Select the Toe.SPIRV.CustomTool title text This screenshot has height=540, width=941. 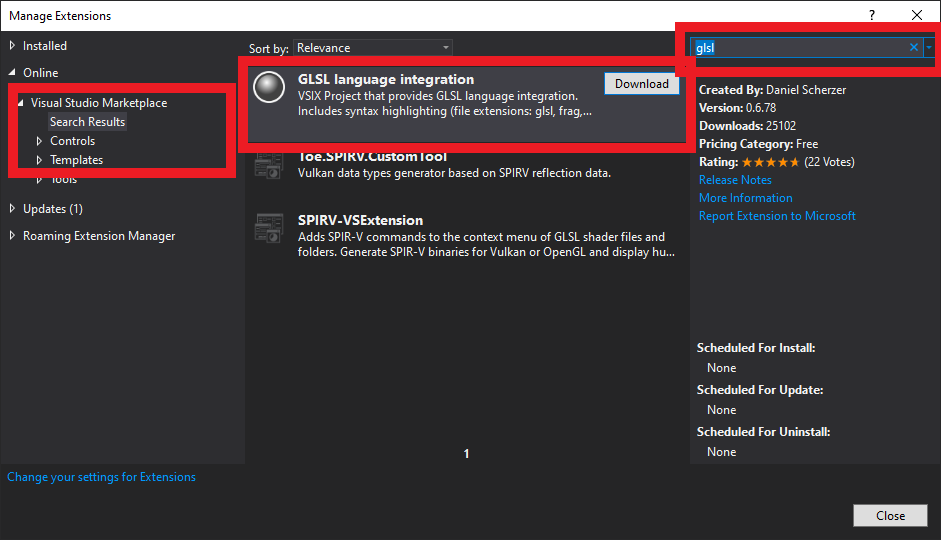[372, 157]
